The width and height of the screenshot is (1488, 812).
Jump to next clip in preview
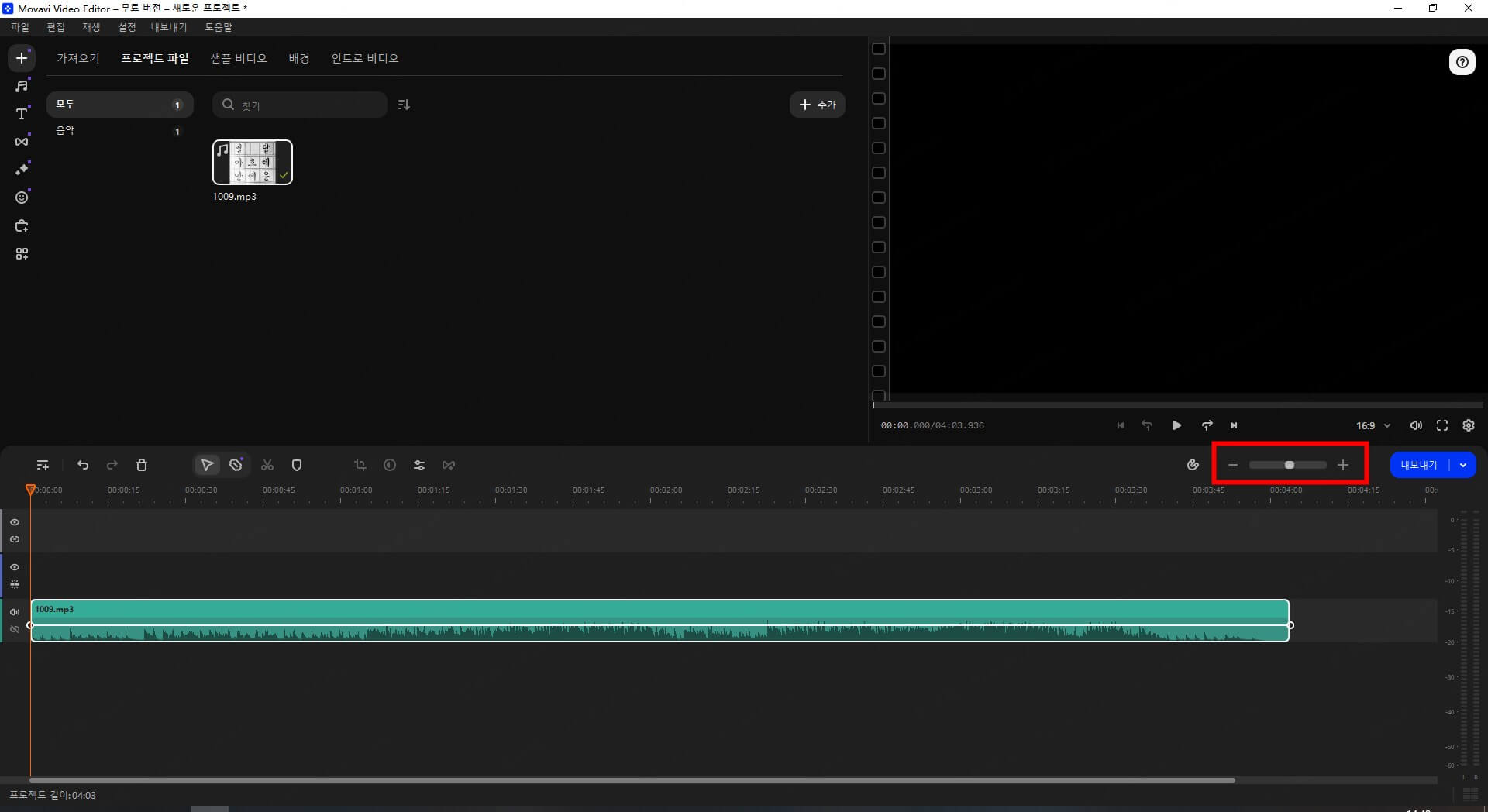(x=1234, y=425)
